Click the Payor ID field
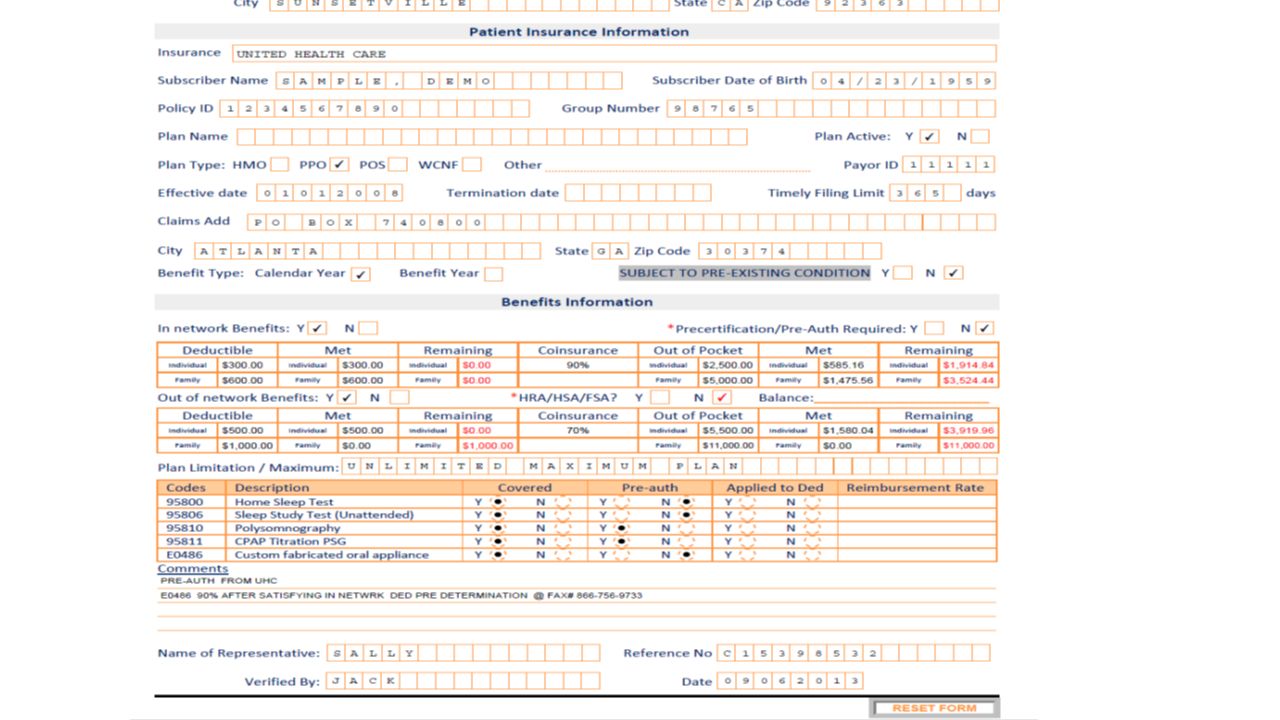The height and width of the screenshot is (720, 1280). (x=949, y=164)
